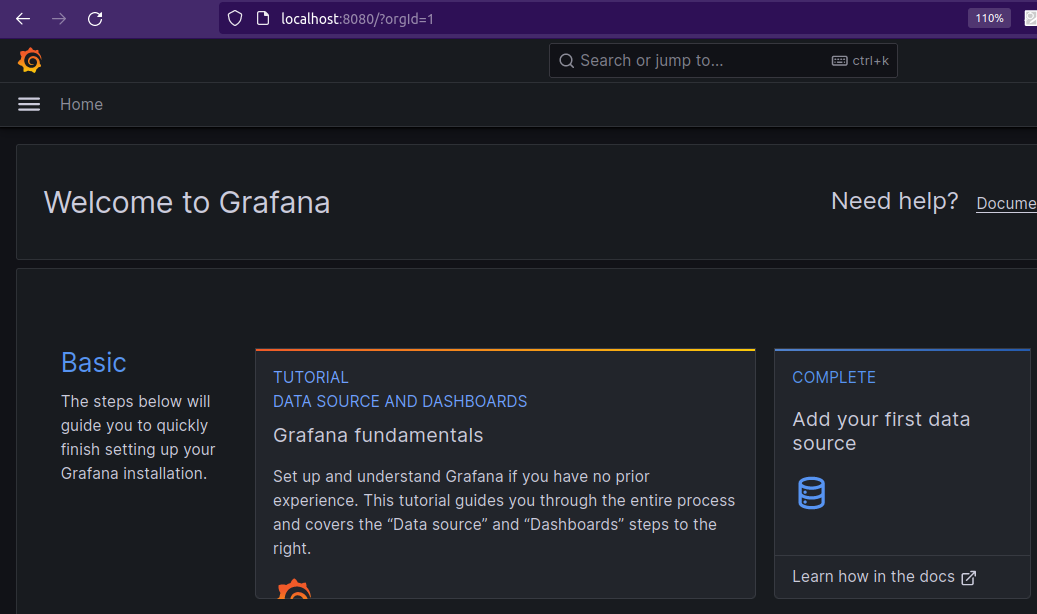Click the 110% zoom level indicator

[x=989, y=19]
